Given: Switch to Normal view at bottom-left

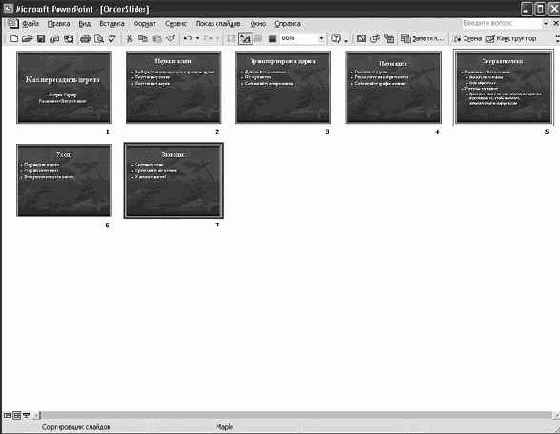Looking at the screenshot, I should (x=7, y=415).
